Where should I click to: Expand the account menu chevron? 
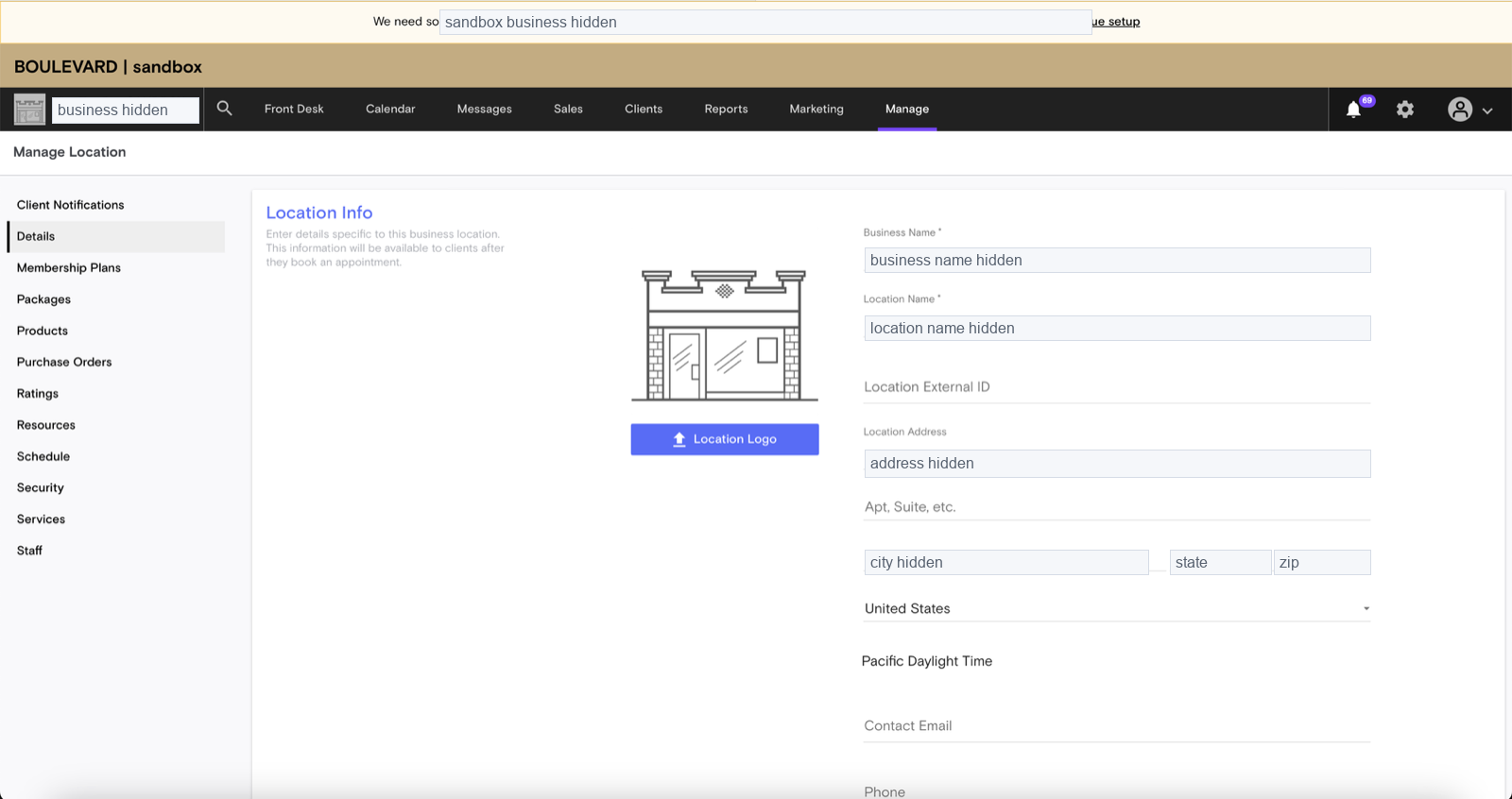click(1487, 110)
